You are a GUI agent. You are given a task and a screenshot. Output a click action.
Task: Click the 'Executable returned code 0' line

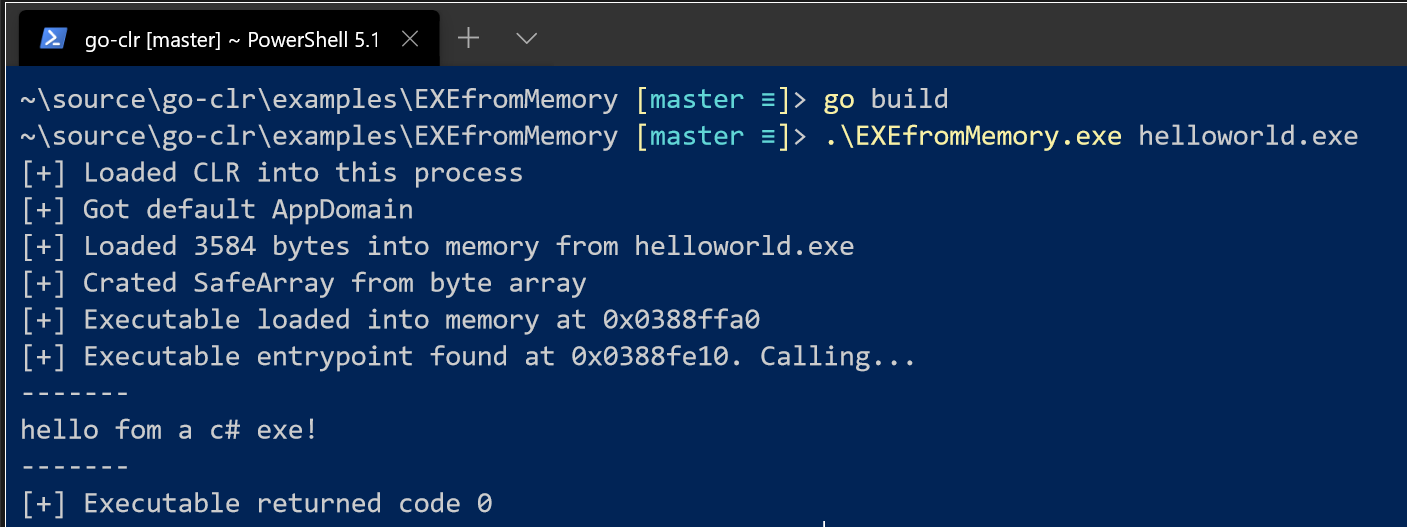point(287,503)
